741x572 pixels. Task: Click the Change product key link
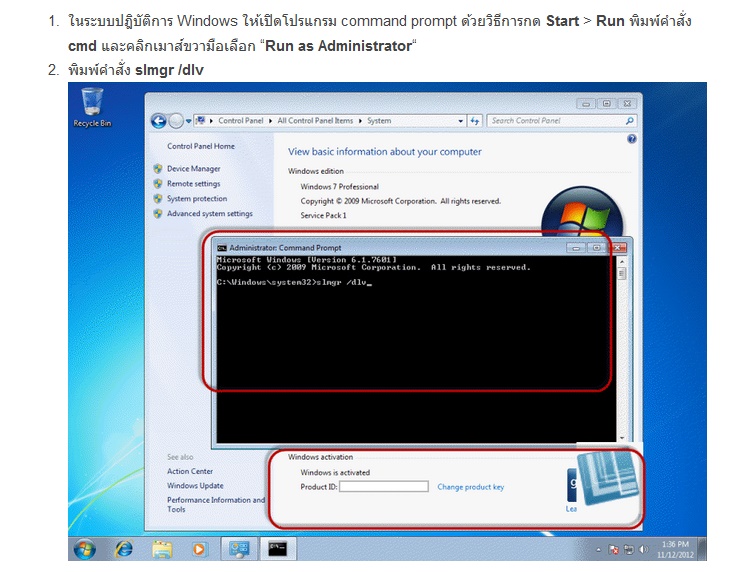(471, 487)
